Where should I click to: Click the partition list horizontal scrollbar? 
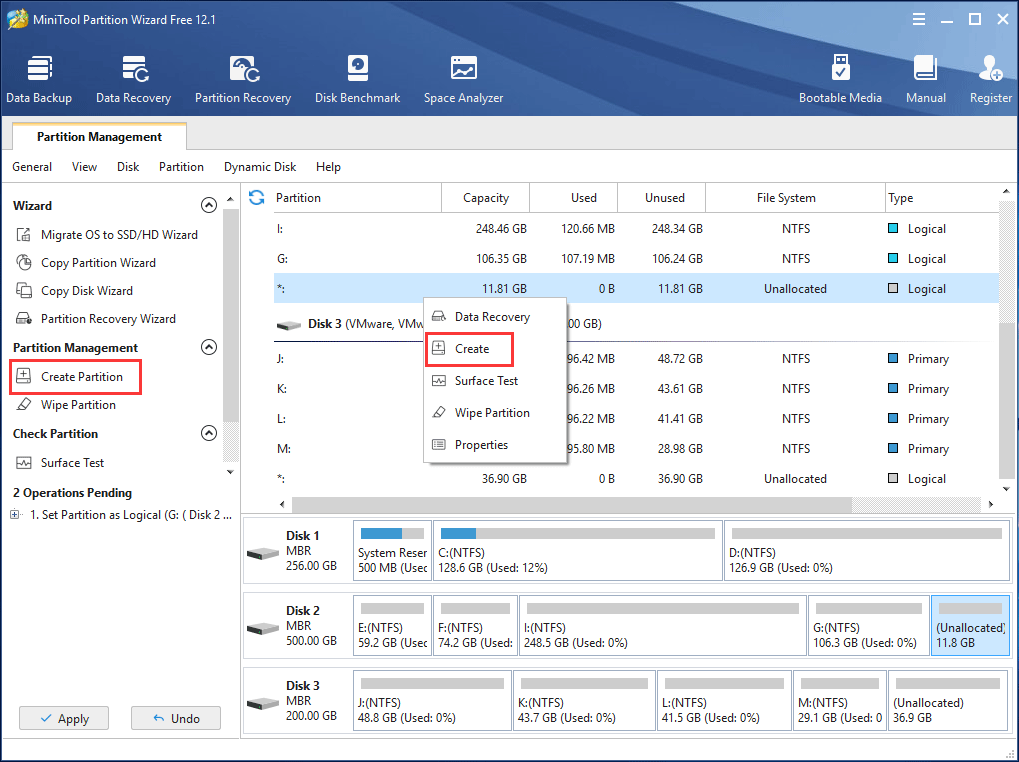point(572,504)
